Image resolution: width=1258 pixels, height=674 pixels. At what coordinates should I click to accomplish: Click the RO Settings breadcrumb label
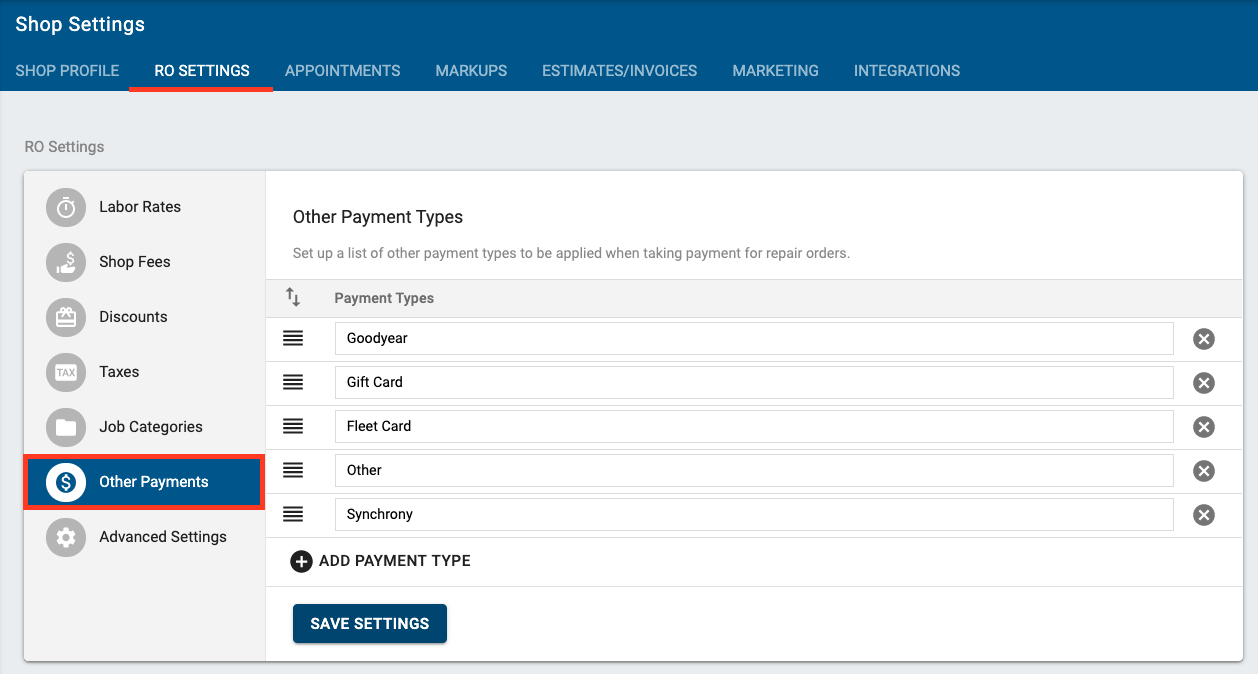pos(64,147)
